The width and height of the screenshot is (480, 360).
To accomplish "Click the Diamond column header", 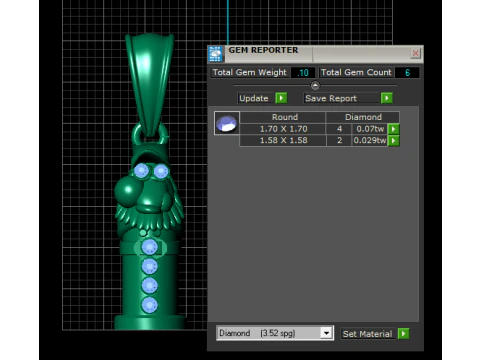I will (x=363, y=117).
